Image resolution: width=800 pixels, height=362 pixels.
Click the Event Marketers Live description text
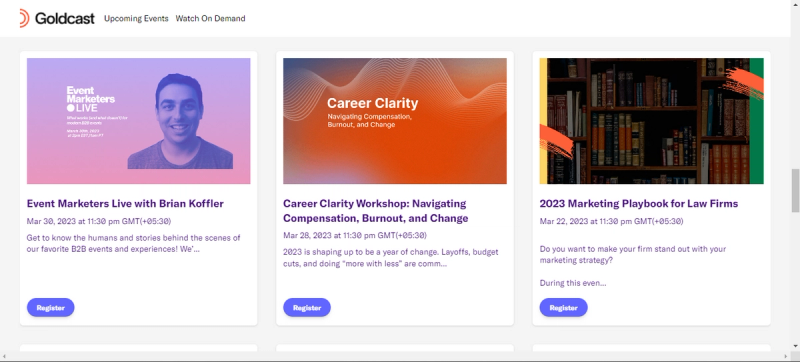point(134,244)
